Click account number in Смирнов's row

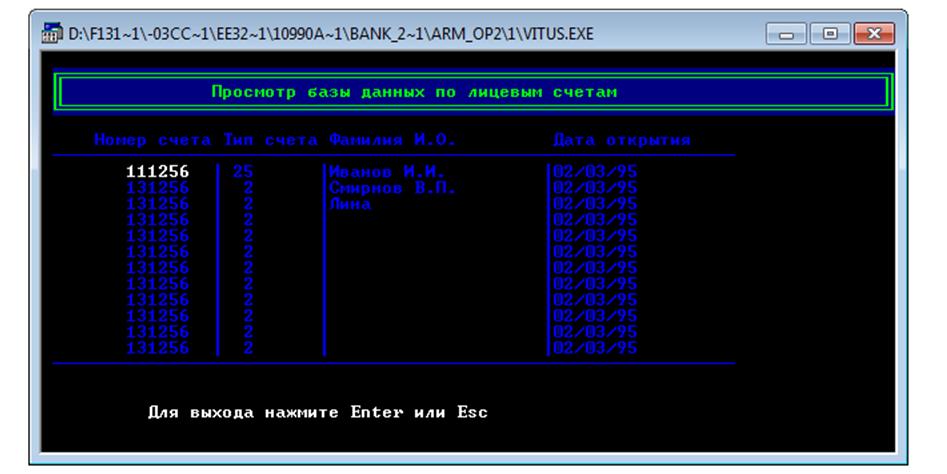pyautogui.click(x=158, y=188)
